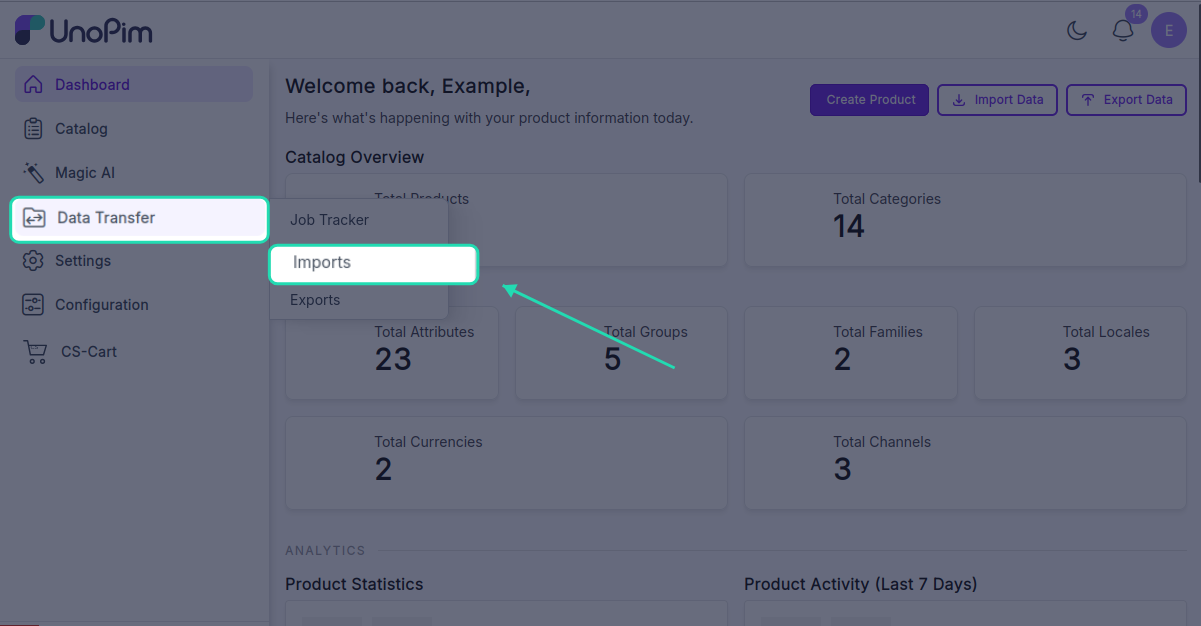Select Job Tracker from submenu
The width and height of the screenshot is (1201, 626).
click(x=329, y=220)
